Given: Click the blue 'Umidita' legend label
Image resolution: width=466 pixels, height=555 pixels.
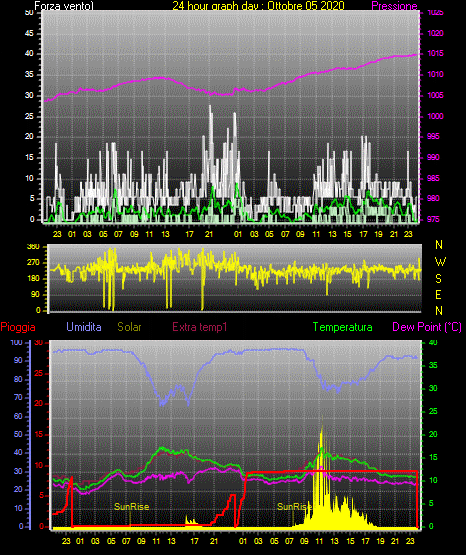Looking at the screenshot, I should pyautogui.click(x=84, y=327).
